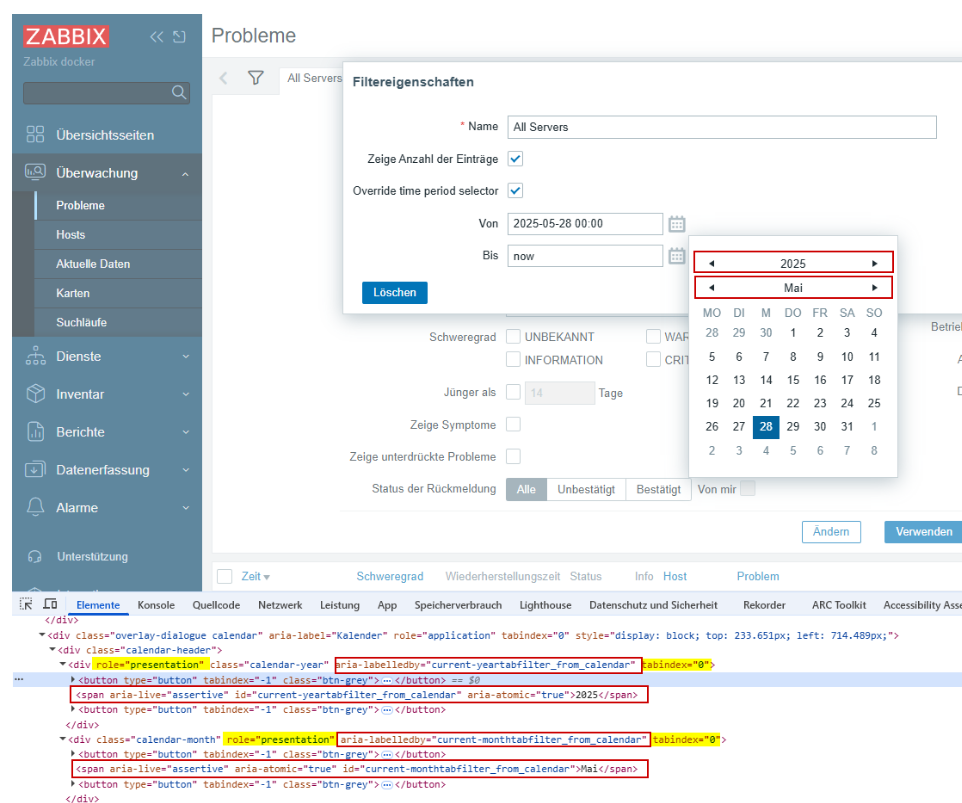The image size is (962, 803).
Task: Expand the Dienste menu
Action: point(185,356)
